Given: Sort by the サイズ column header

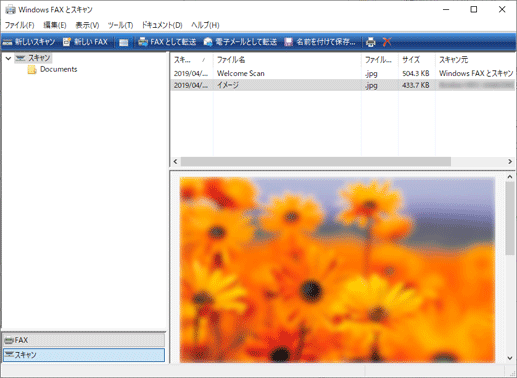Looking at the screenshot, I should tap(417, 60).
